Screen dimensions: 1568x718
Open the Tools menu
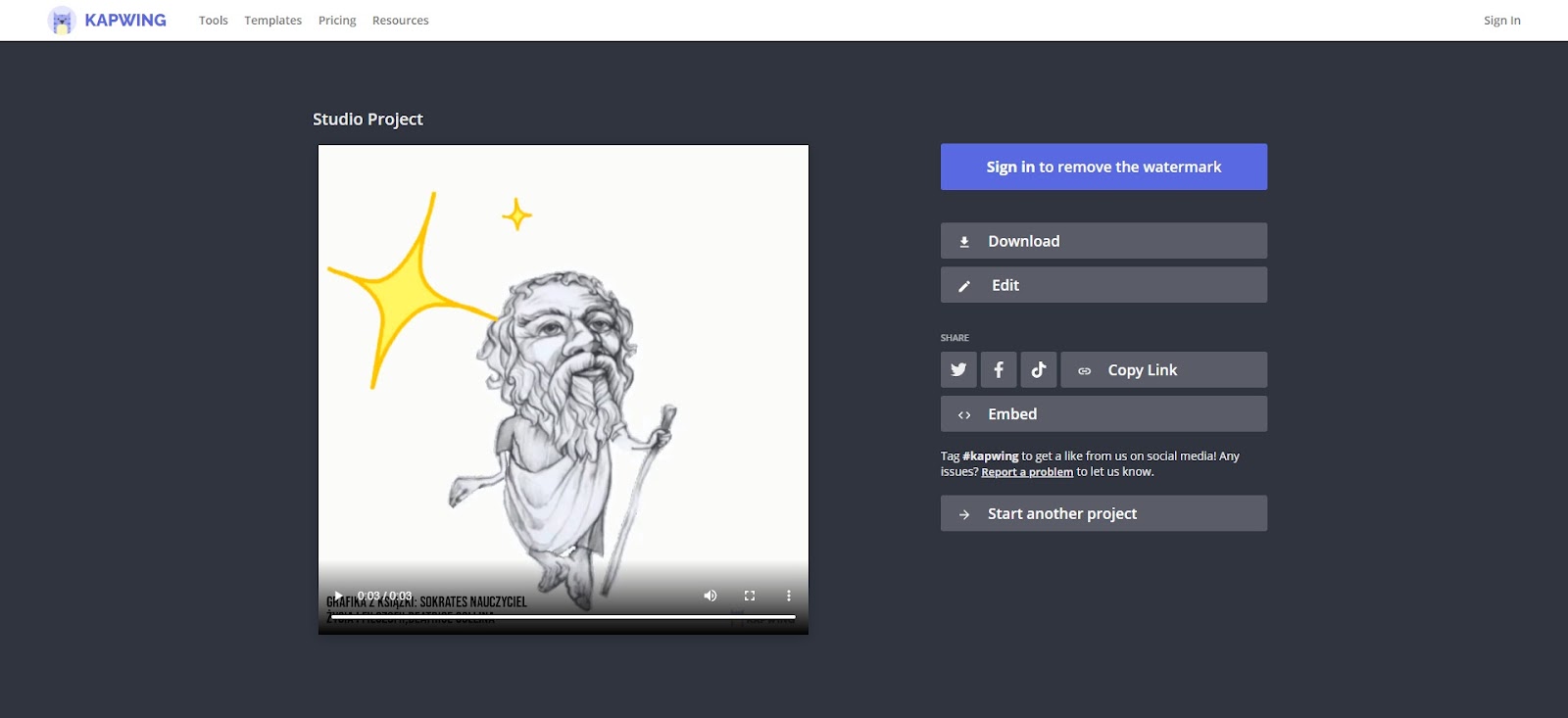(214, 21)
